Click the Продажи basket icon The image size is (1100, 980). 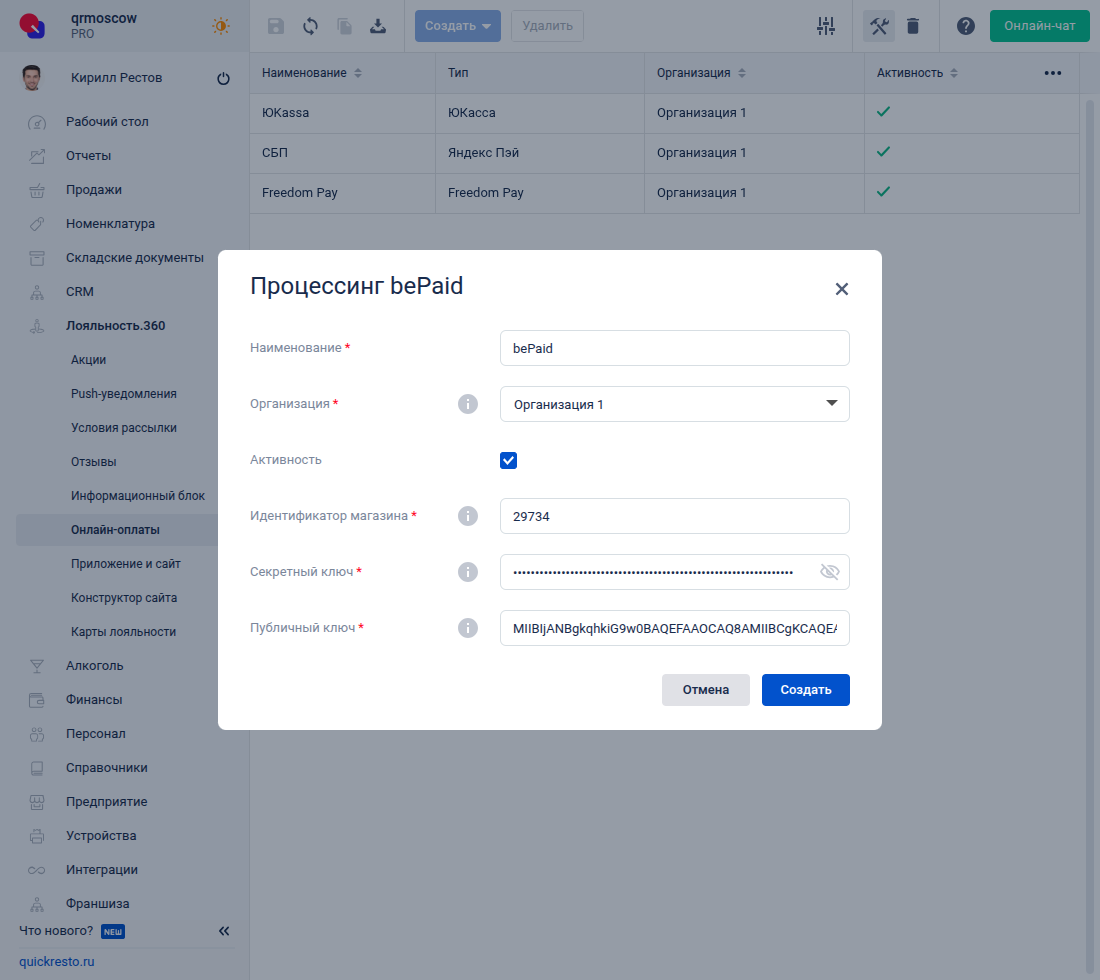pyautogui.click(x=36, y=190)
